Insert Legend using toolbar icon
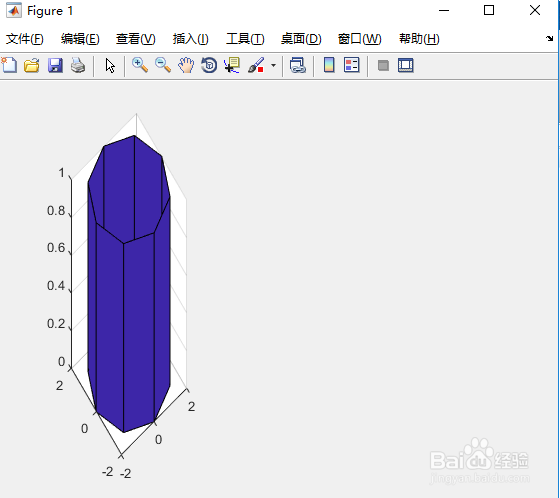The height and width of the screenshot is (498, 560). tap(352, 66)
